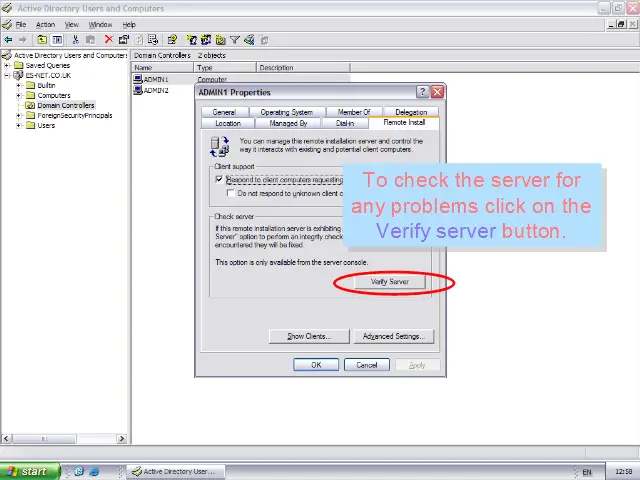Image resolution: width=640 pixels, height=480 pixels.
Task: Switch to the Operating System tab
Action: 287,113
